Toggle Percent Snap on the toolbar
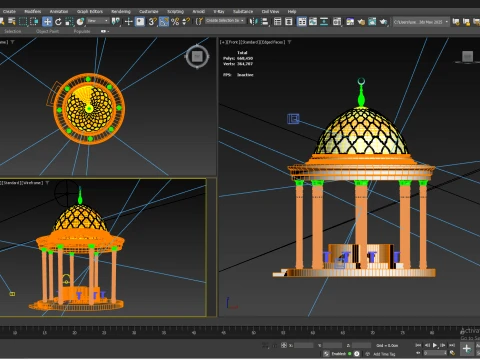Viewport: 480px width, 360px height. [x=175, y=22]
